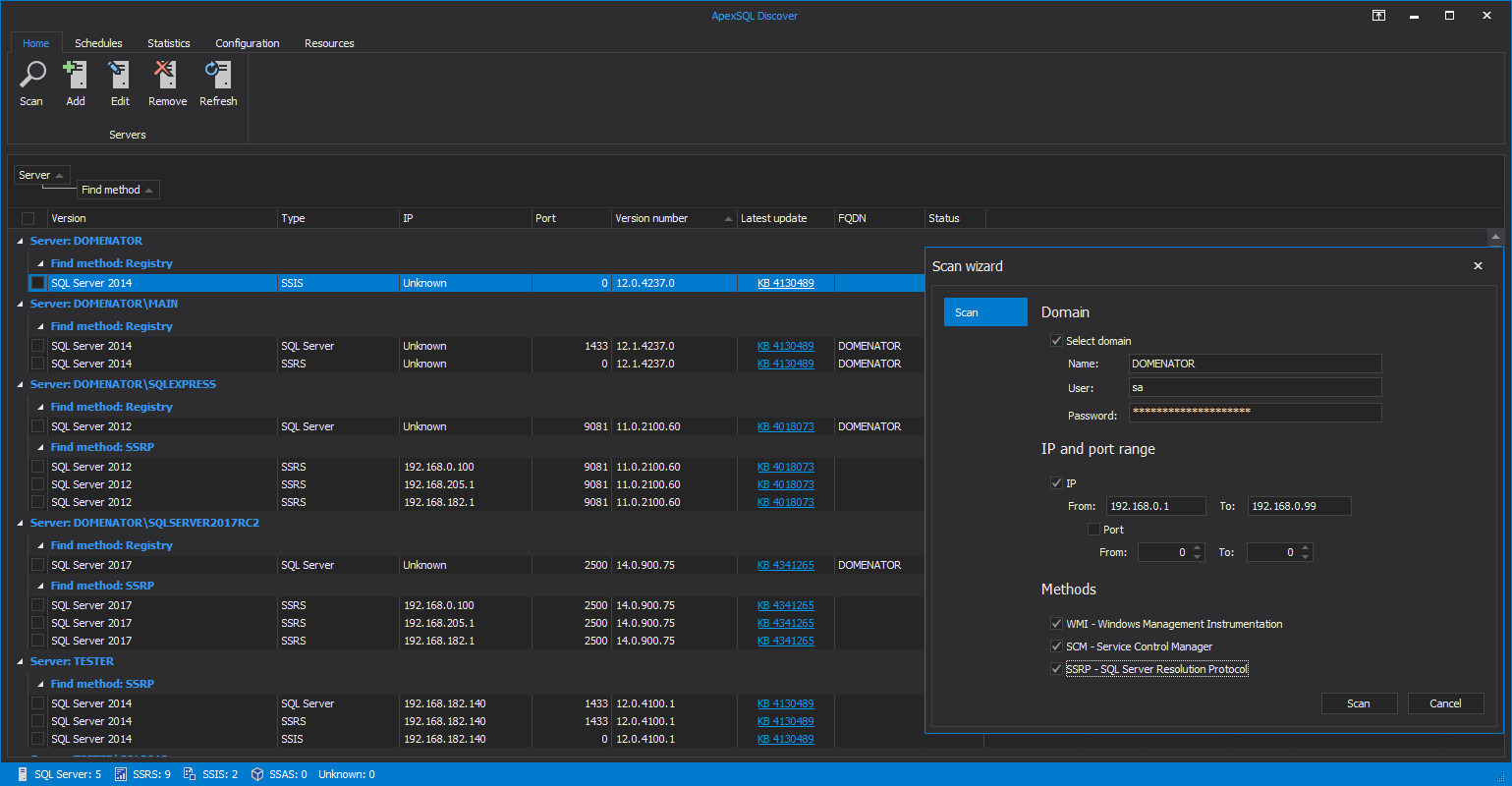Collapse the Server: DOMENATOR\MAIN group
Viewport: 1512px width, 786px height.
(x=21, y=304)
